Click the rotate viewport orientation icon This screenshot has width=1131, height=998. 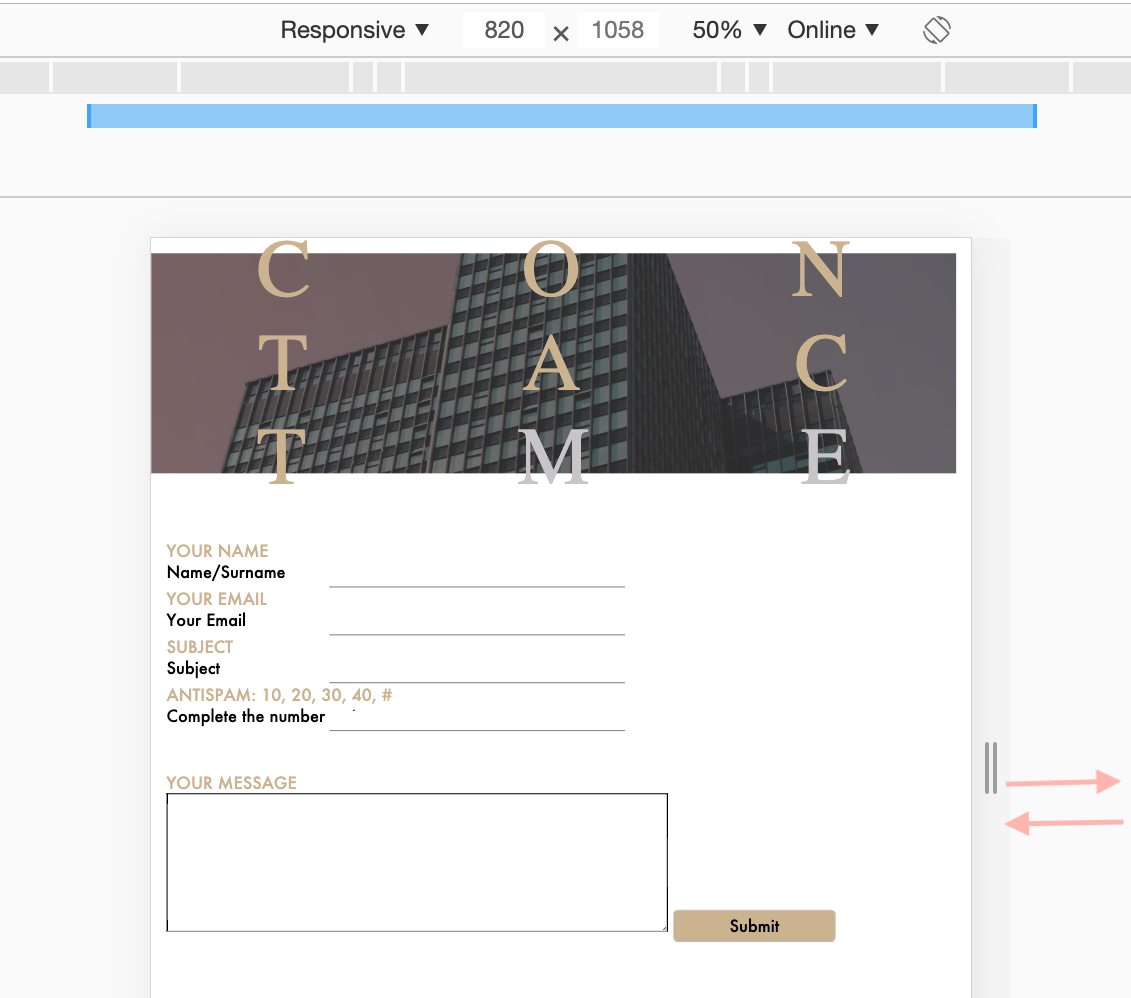click(936, 30)
